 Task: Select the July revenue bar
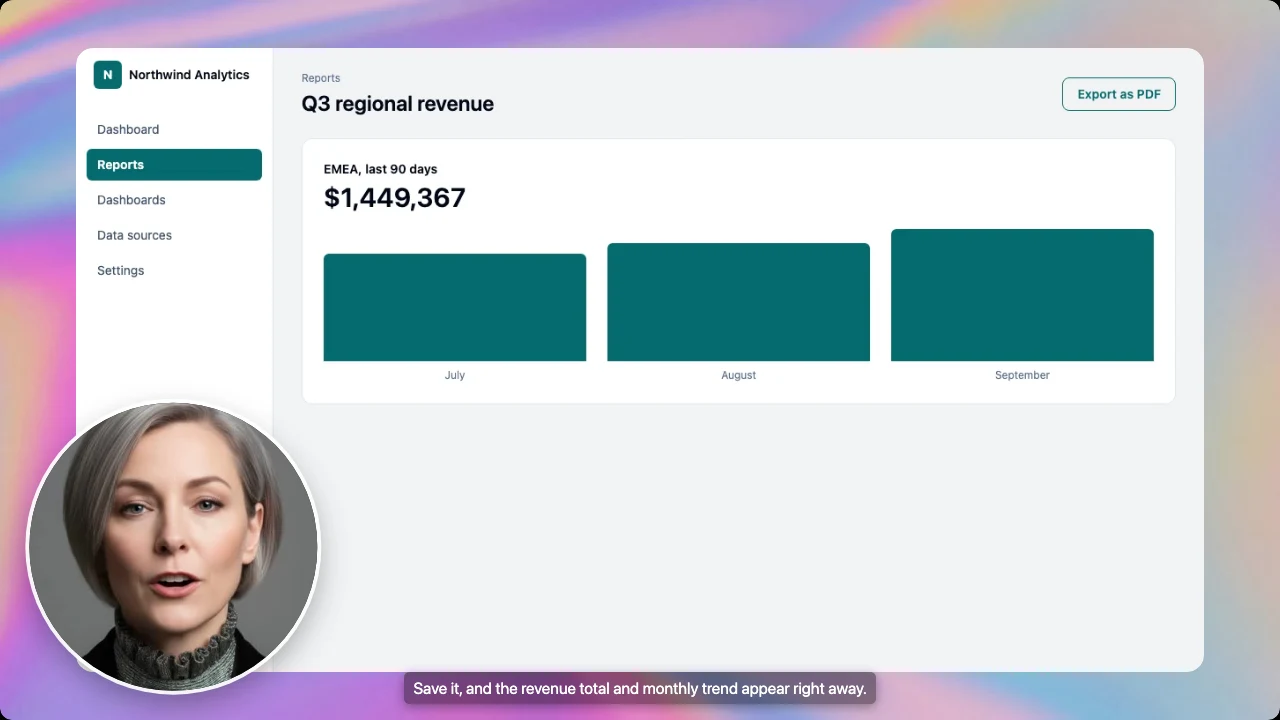point(455,308)
